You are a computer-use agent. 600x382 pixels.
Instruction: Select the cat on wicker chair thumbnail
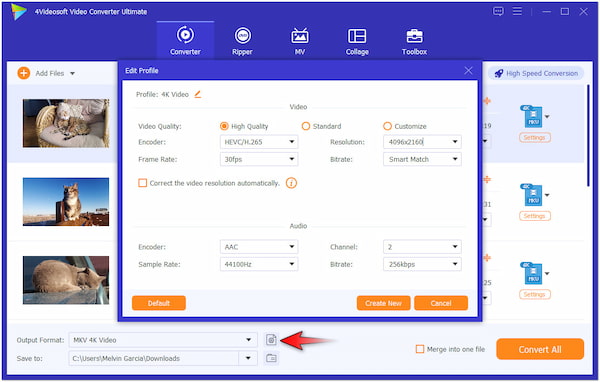tap(66, 123)
